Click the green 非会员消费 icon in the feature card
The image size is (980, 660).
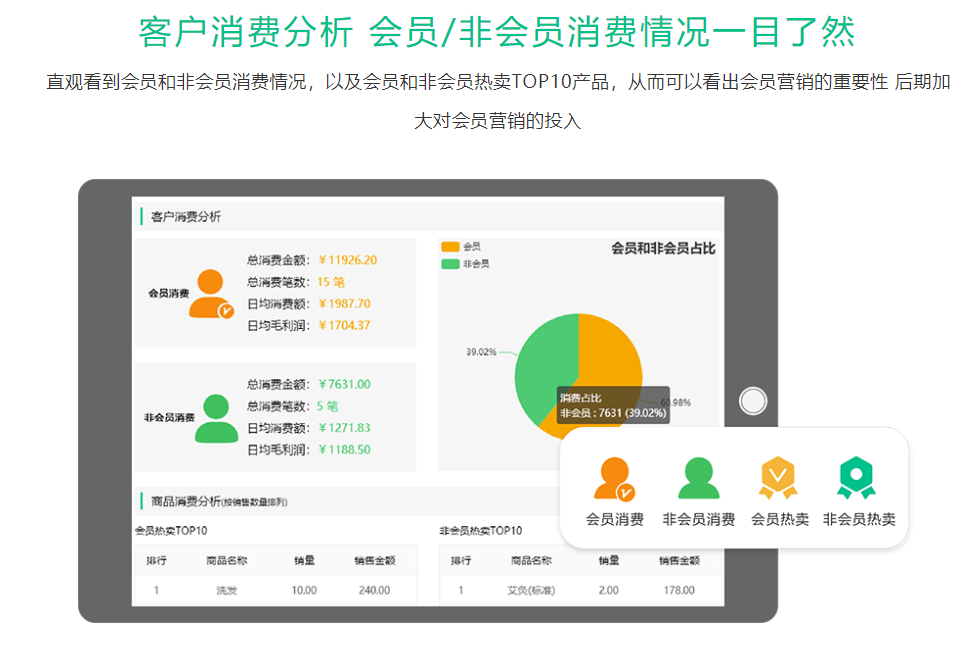[x=698, y=479]
